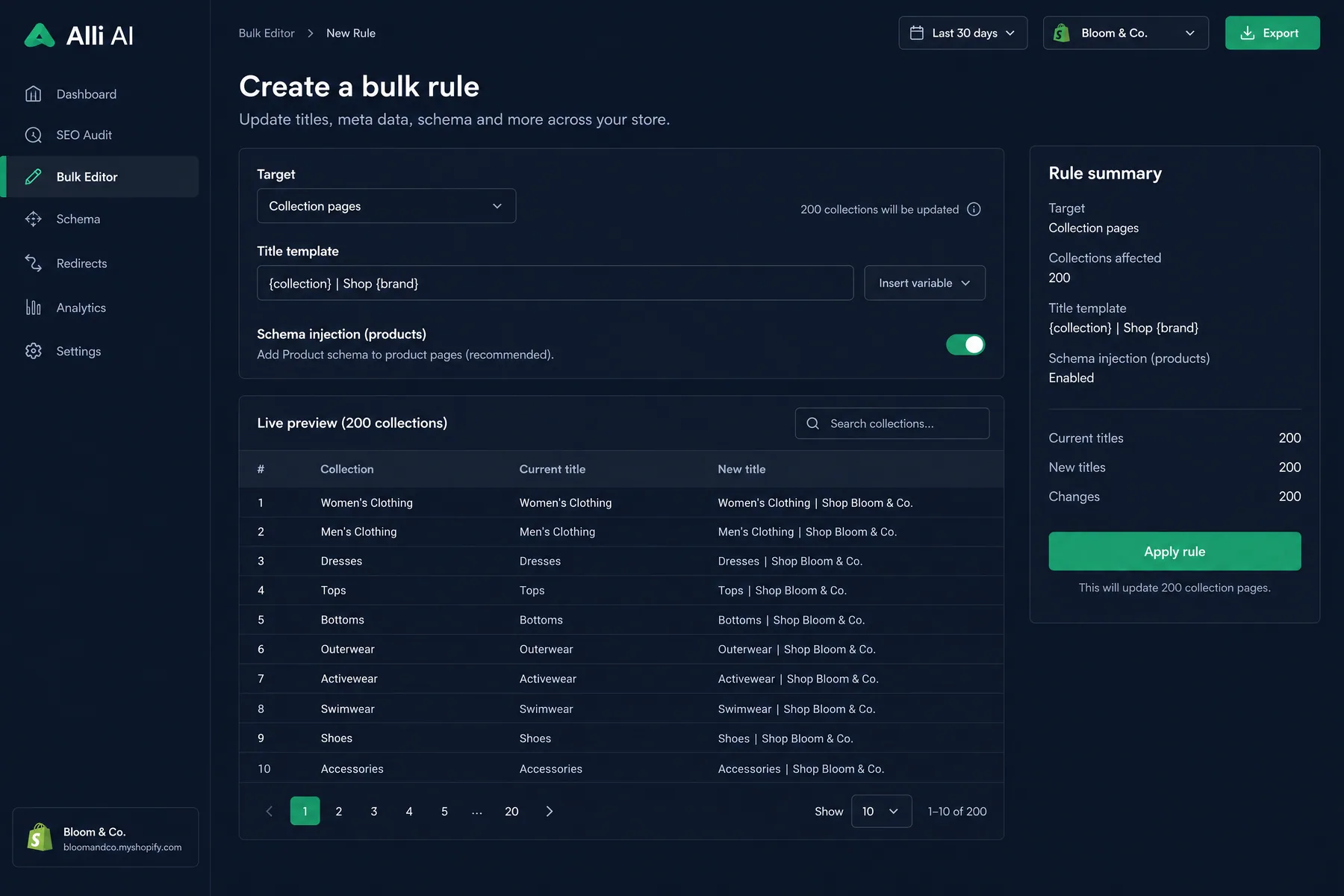Viewport: 1344px width, 896px height.
Task: Open the Show 10 rows dropdown
Action: tap(881, 811)
